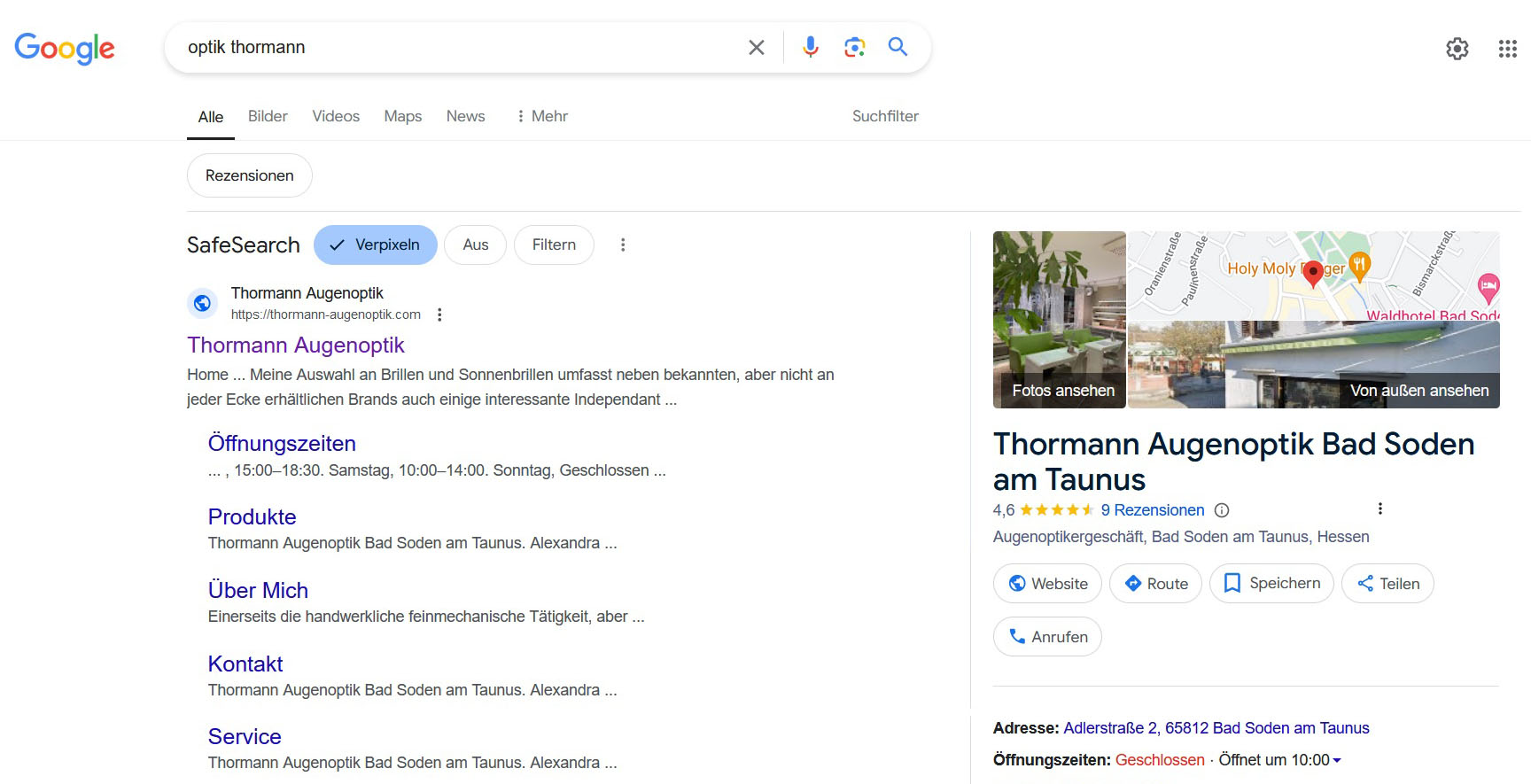This screenshot has width=1531, height=784.
Task: Click the info icon beside 9 Rezensionen
Action: pos(1222,510)
